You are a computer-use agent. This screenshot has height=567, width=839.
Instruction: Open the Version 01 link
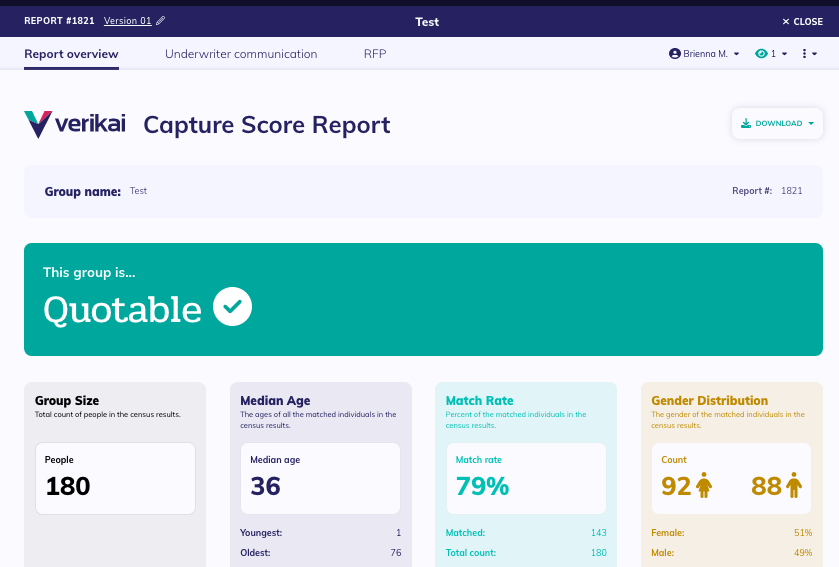[x=127, y=21]
